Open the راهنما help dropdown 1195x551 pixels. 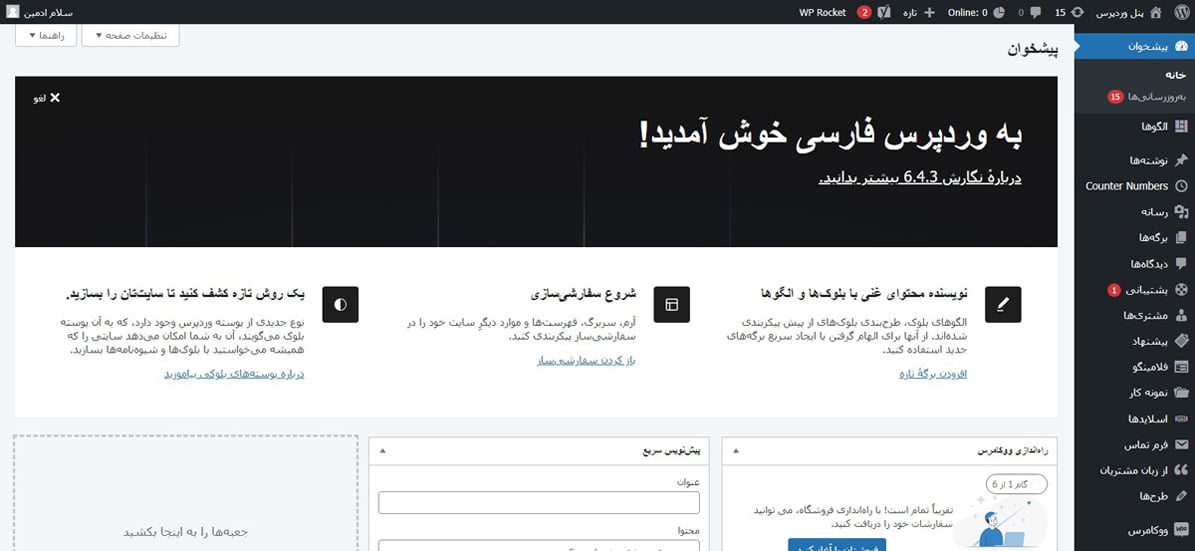46,35
